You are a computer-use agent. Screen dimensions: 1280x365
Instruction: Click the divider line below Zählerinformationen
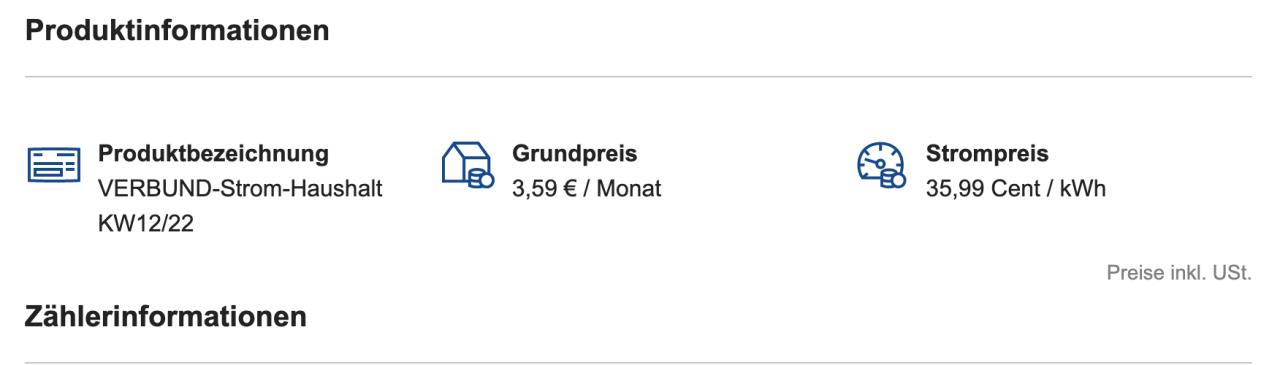click(638, 362)
